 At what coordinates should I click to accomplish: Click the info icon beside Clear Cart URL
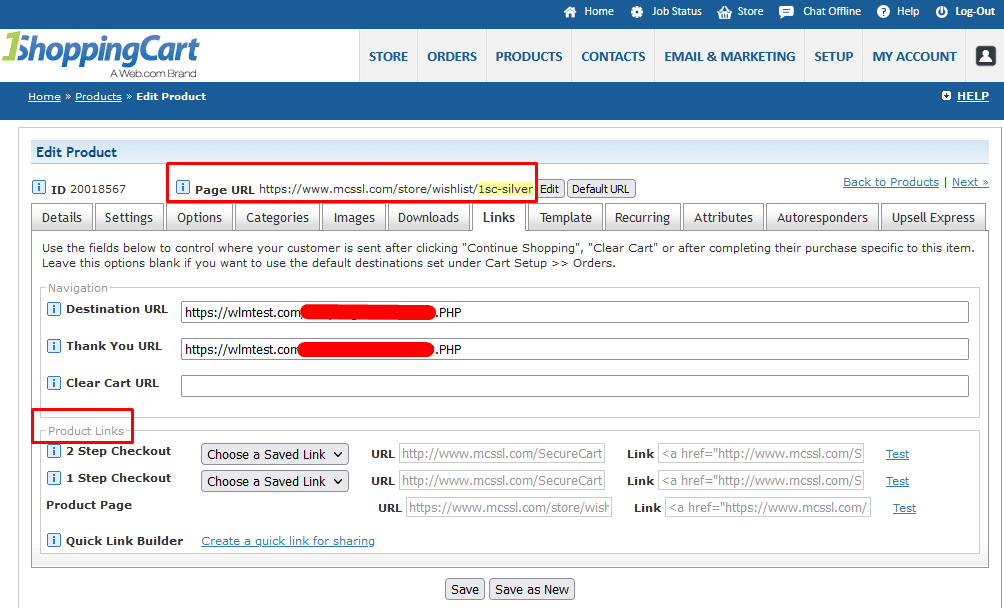pos(54,383)
